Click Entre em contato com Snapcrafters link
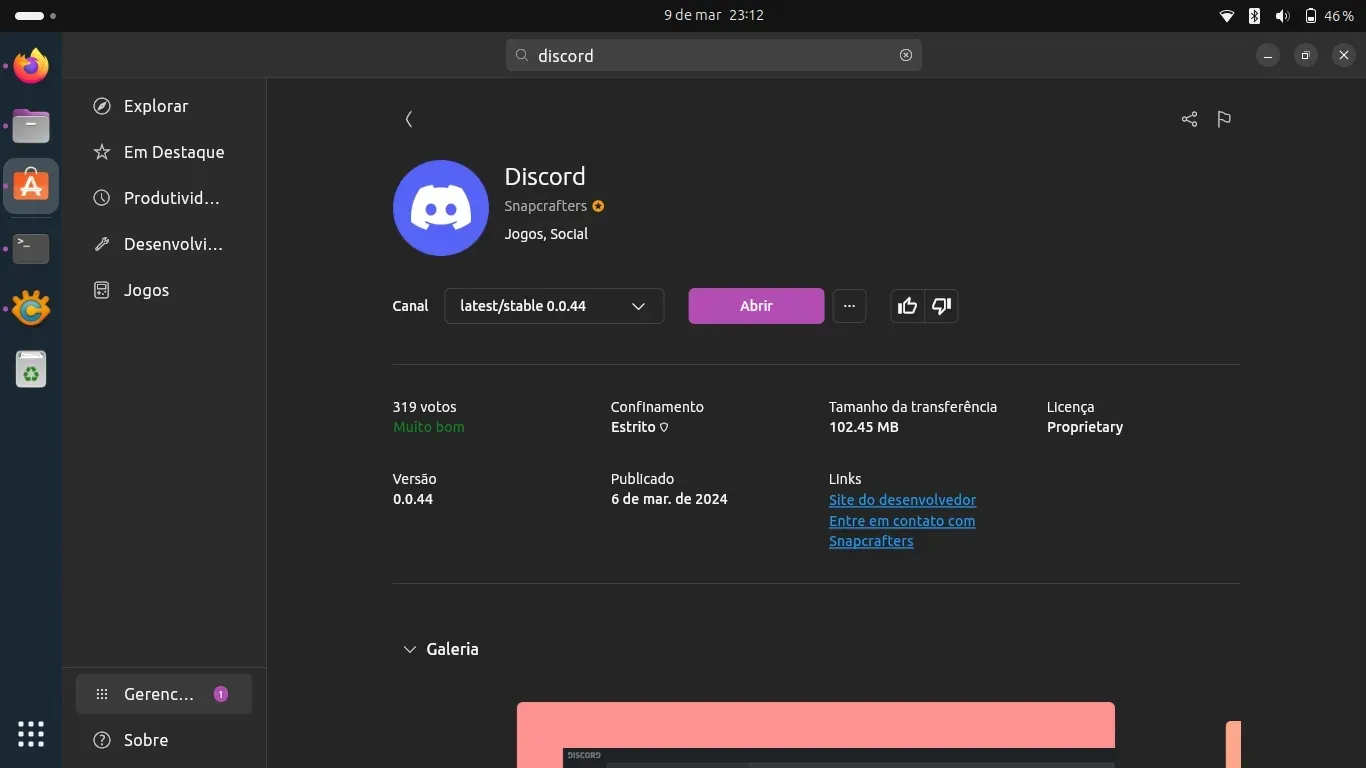 (x=901, y=521)
